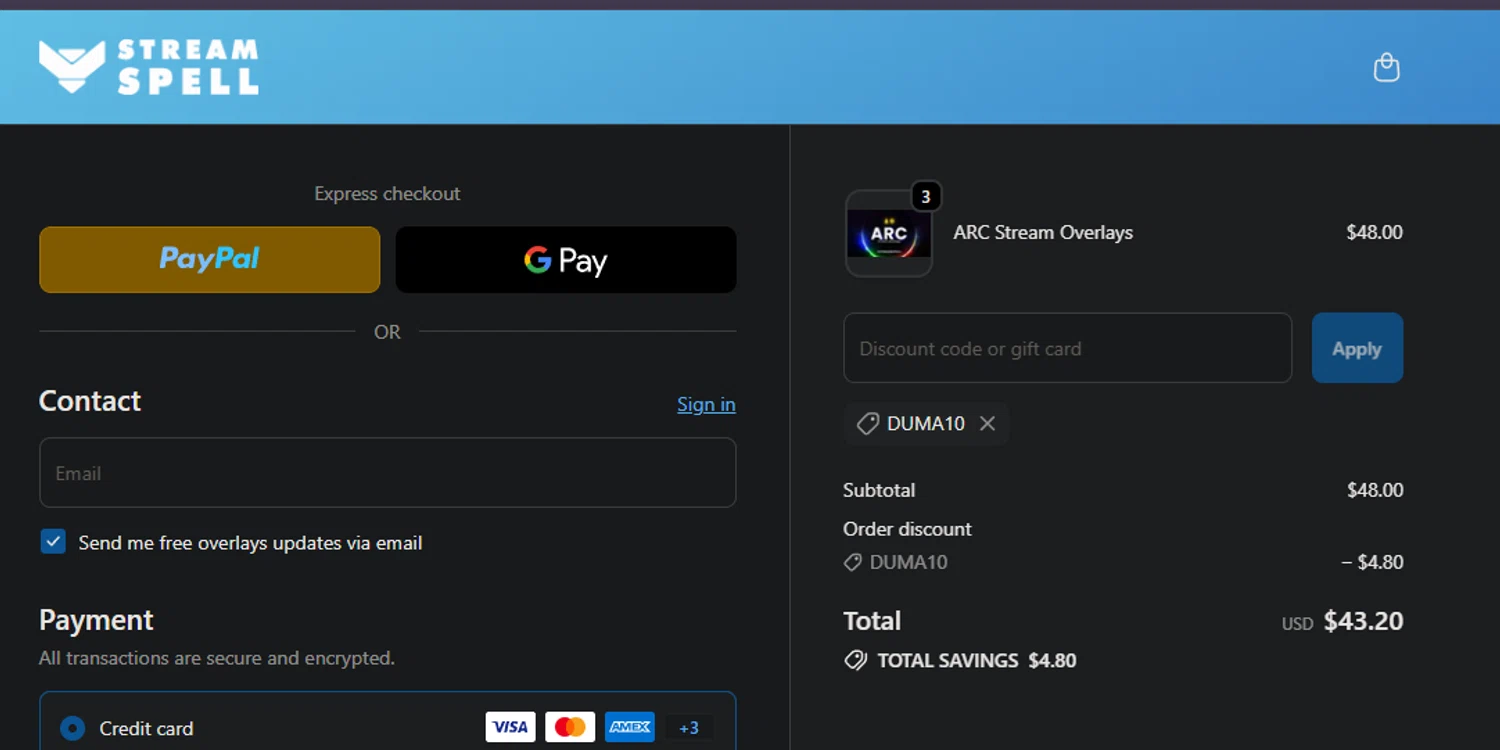Click the Mastercard icon
1500x750 pixels.
point(570,727)
